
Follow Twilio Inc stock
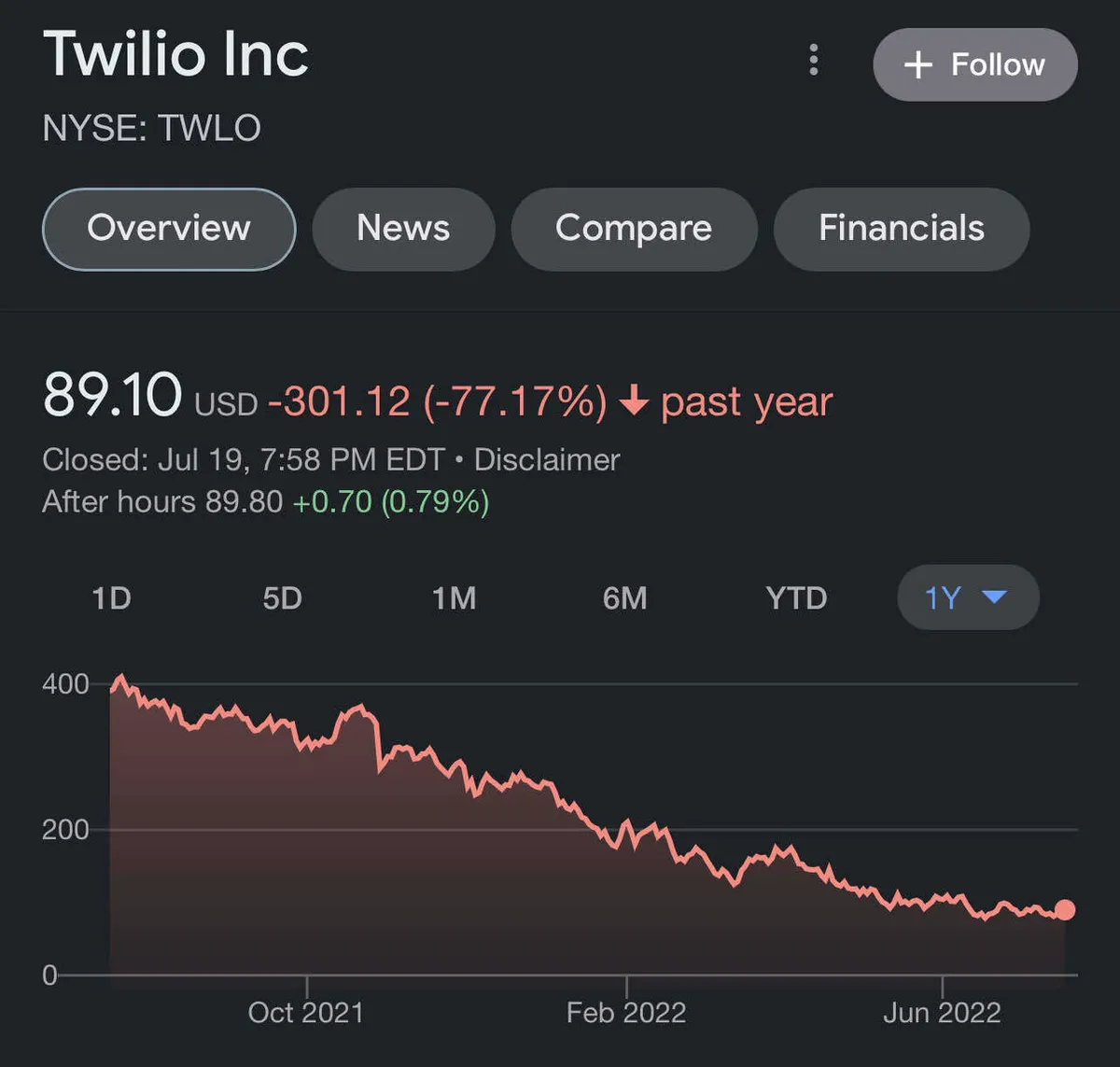[975, 64]
